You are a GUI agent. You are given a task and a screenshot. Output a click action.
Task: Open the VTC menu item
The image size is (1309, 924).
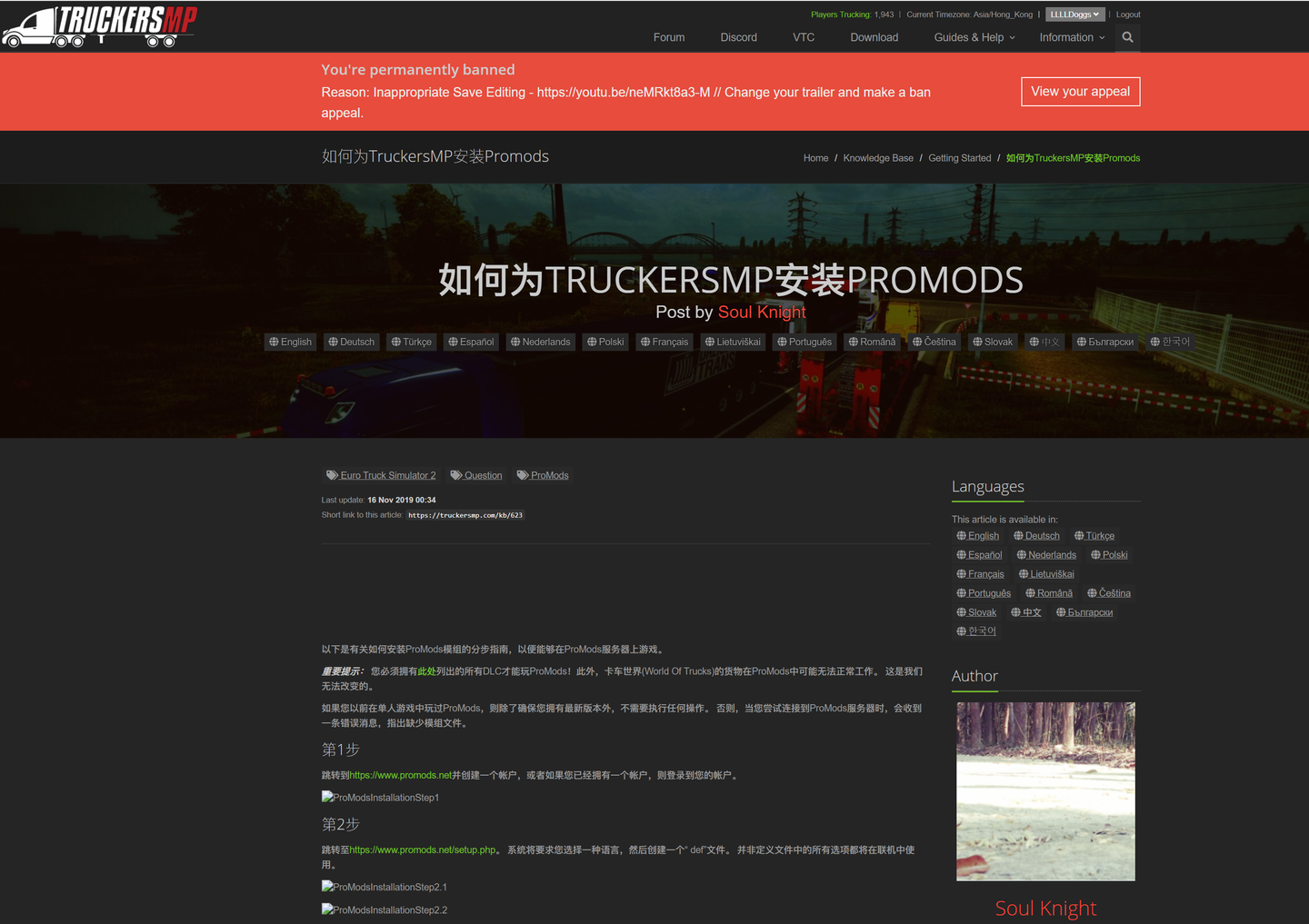tap(804, 37)
